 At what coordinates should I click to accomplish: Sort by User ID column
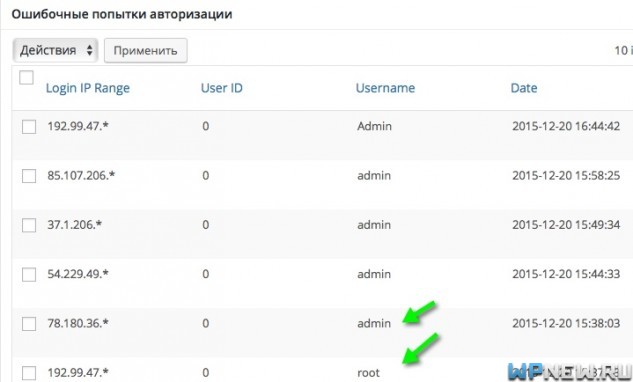(x=222, y=88)
